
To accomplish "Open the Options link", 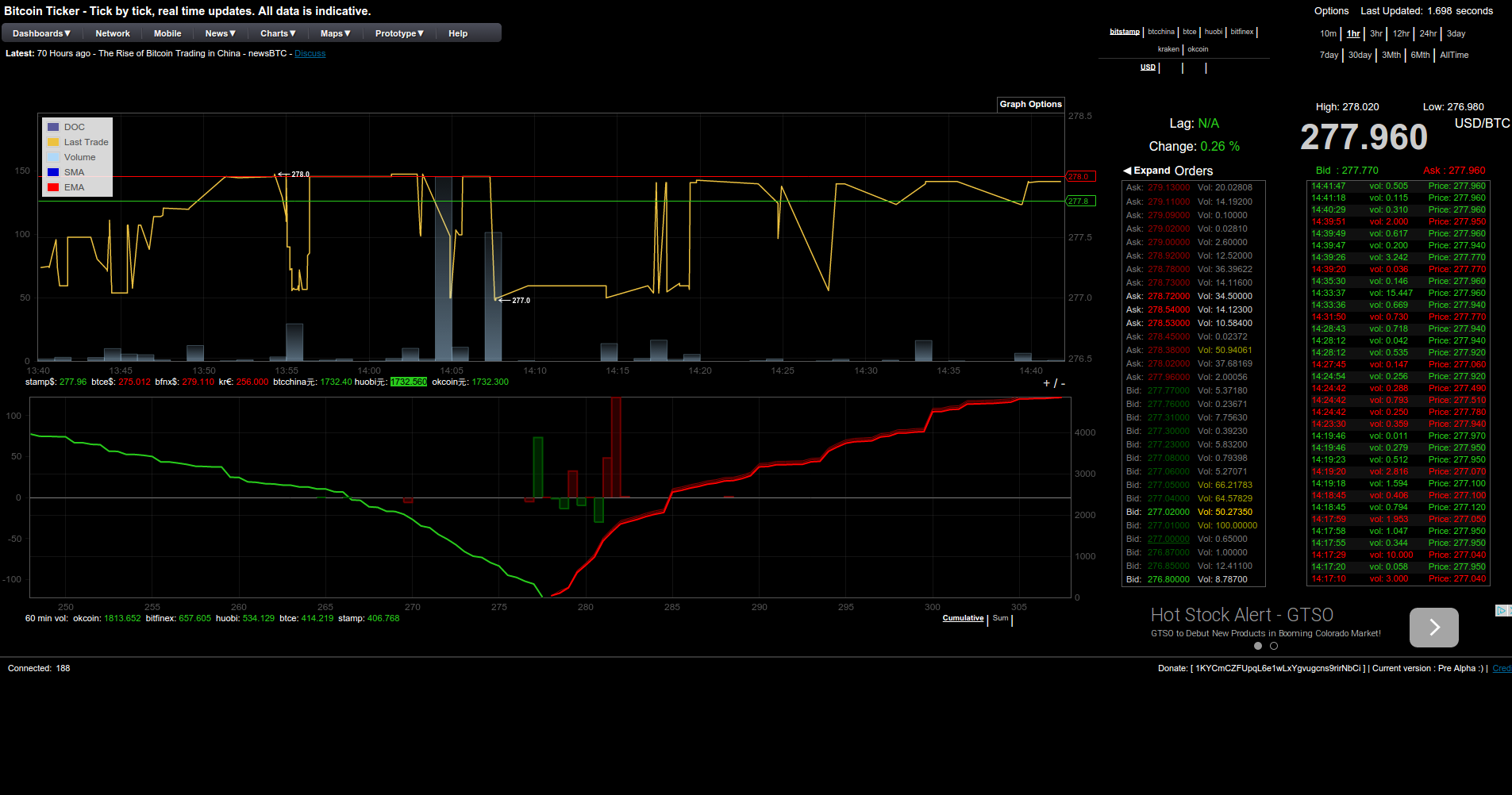I will 1331,11.
